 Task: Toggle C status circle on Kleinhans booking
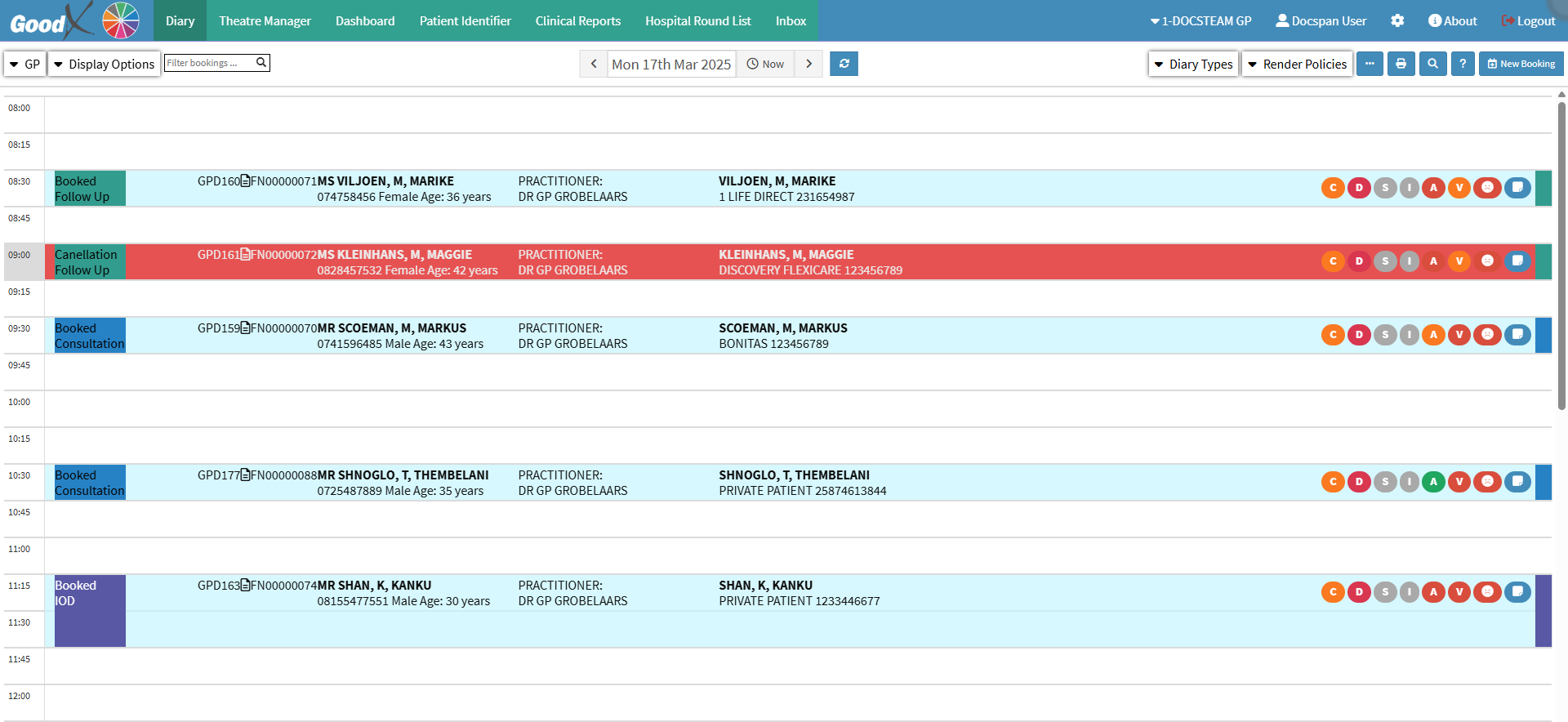[1333, 261]
